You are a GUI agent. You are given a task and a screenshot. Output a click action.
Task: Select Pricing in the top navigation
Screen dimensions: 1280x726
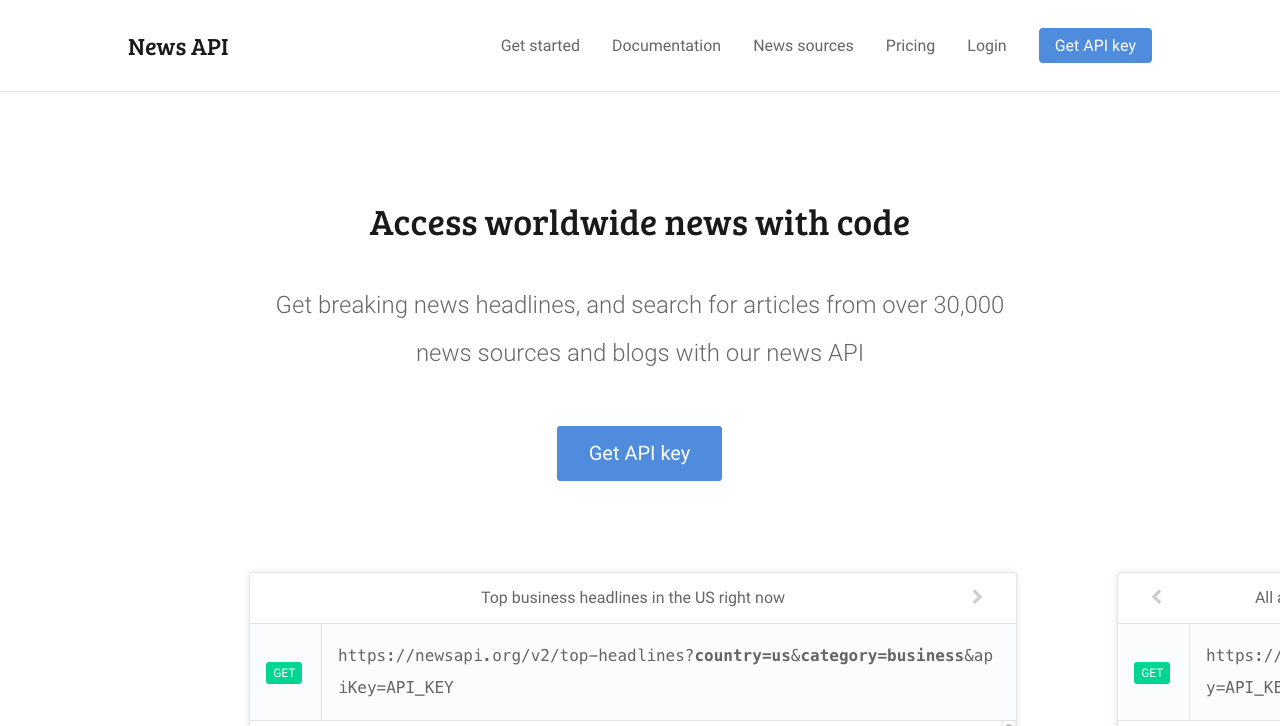point(910,46)
